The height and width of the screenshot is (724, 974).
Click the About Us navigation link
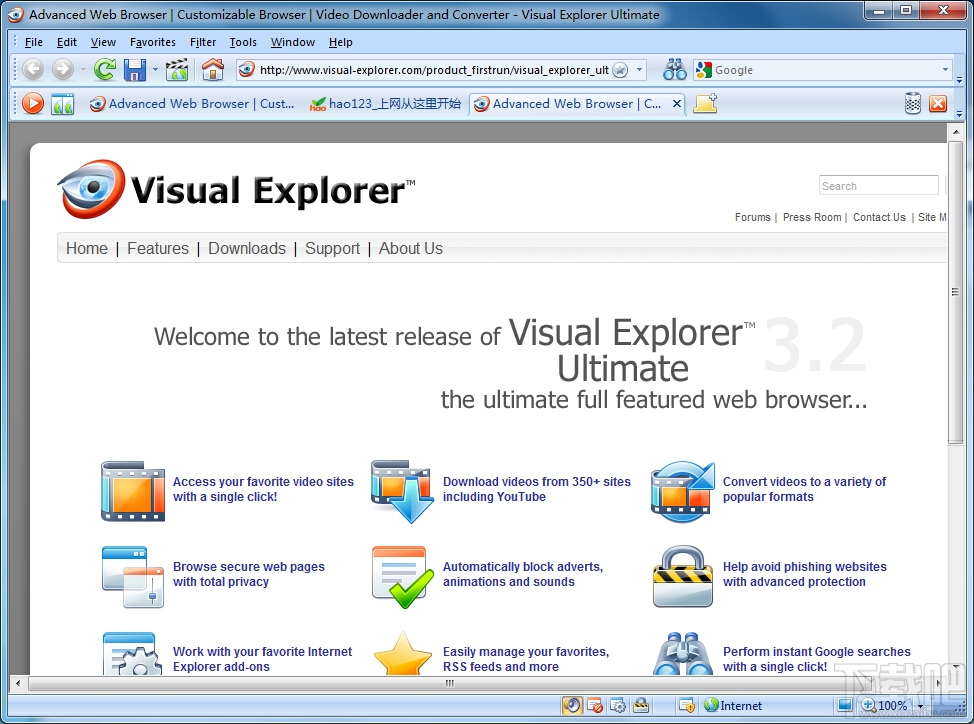click(x=411, y=248)
